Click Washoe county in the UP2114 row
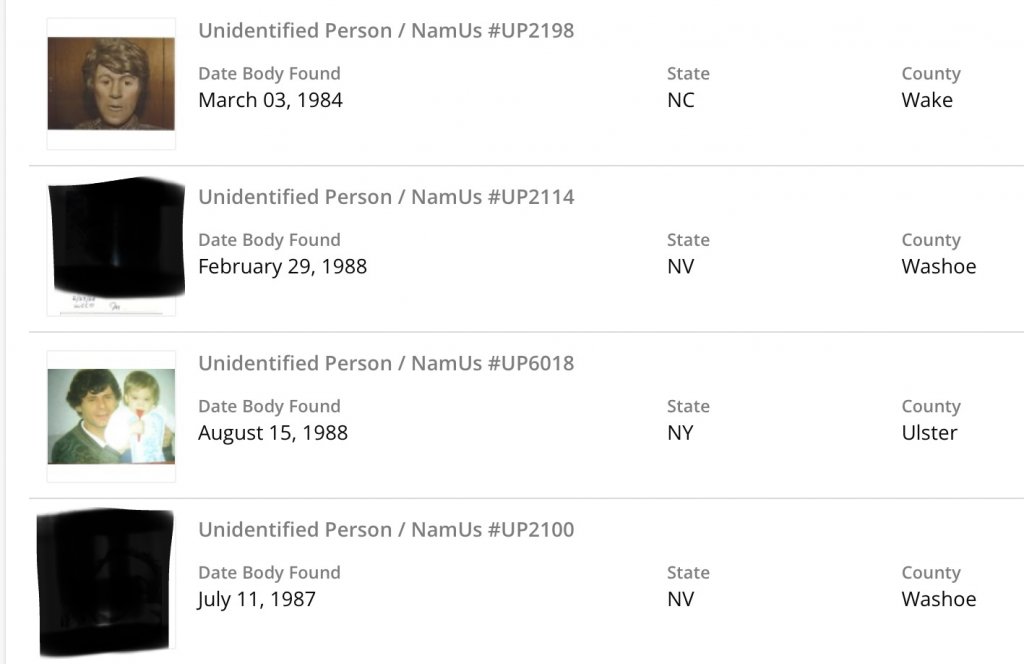The height and width of the screenshot is (664, 1024). click(x=939, y=267)
